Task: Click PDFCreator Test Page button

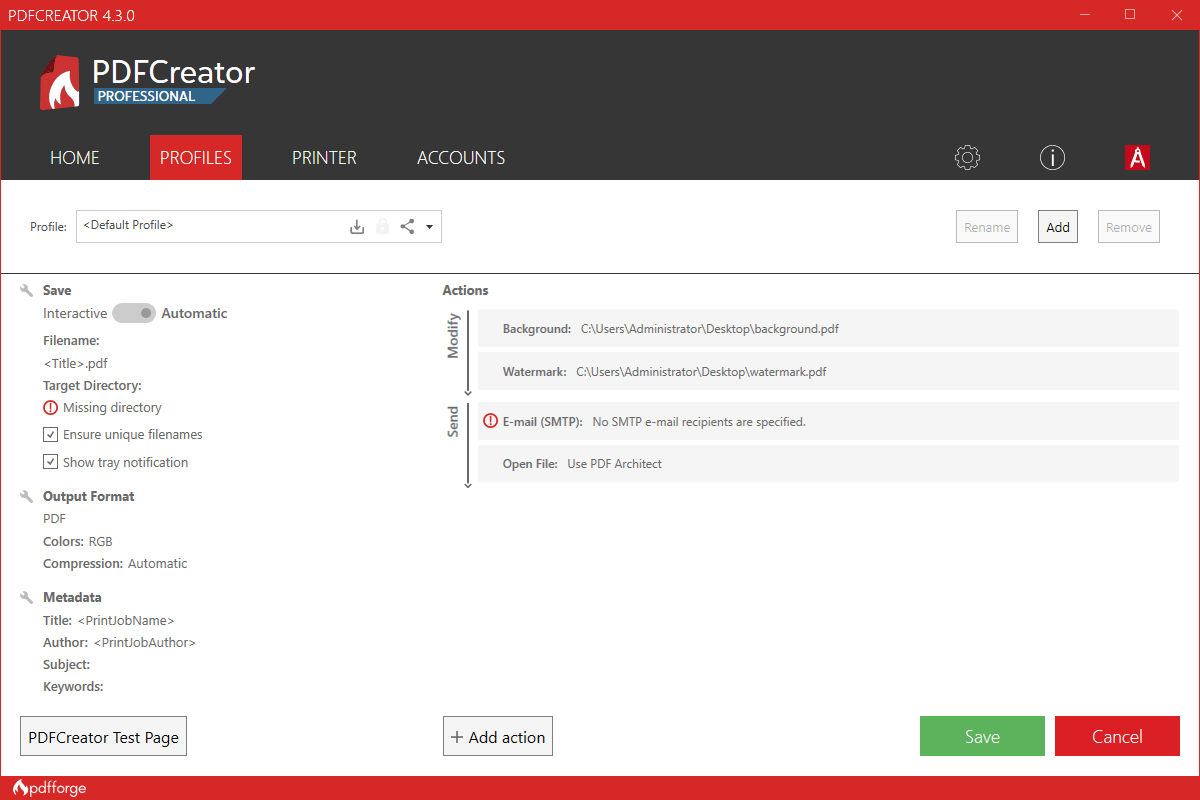Action: point(104,737)
